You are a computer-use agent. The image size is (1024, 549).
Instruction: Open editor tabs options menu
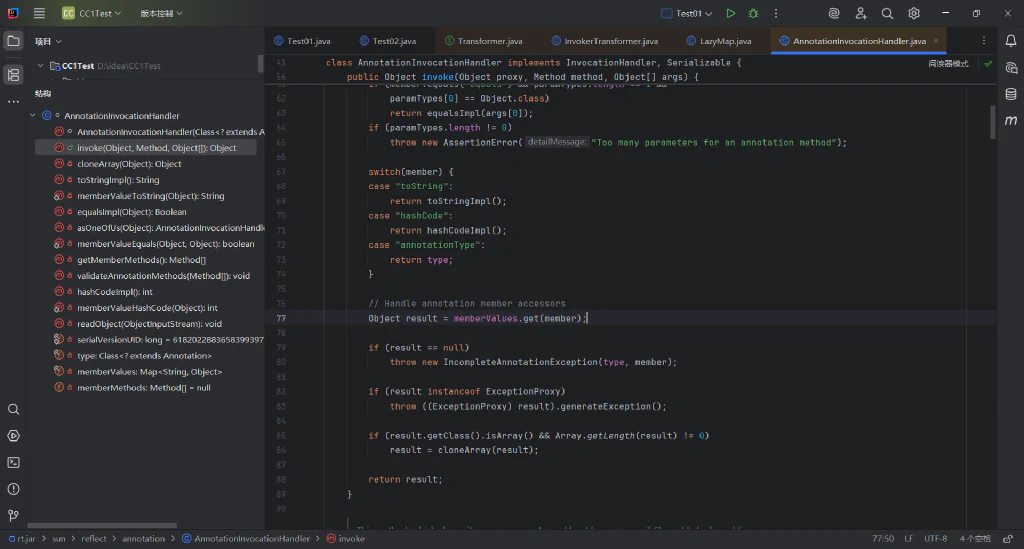point(984,40)
